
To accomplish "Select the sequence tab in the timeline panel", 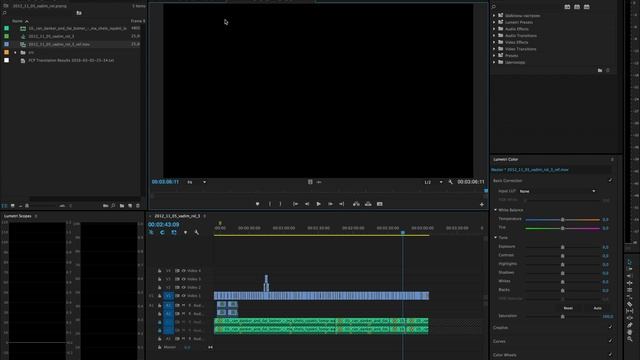I will click(x=177, y=216).
